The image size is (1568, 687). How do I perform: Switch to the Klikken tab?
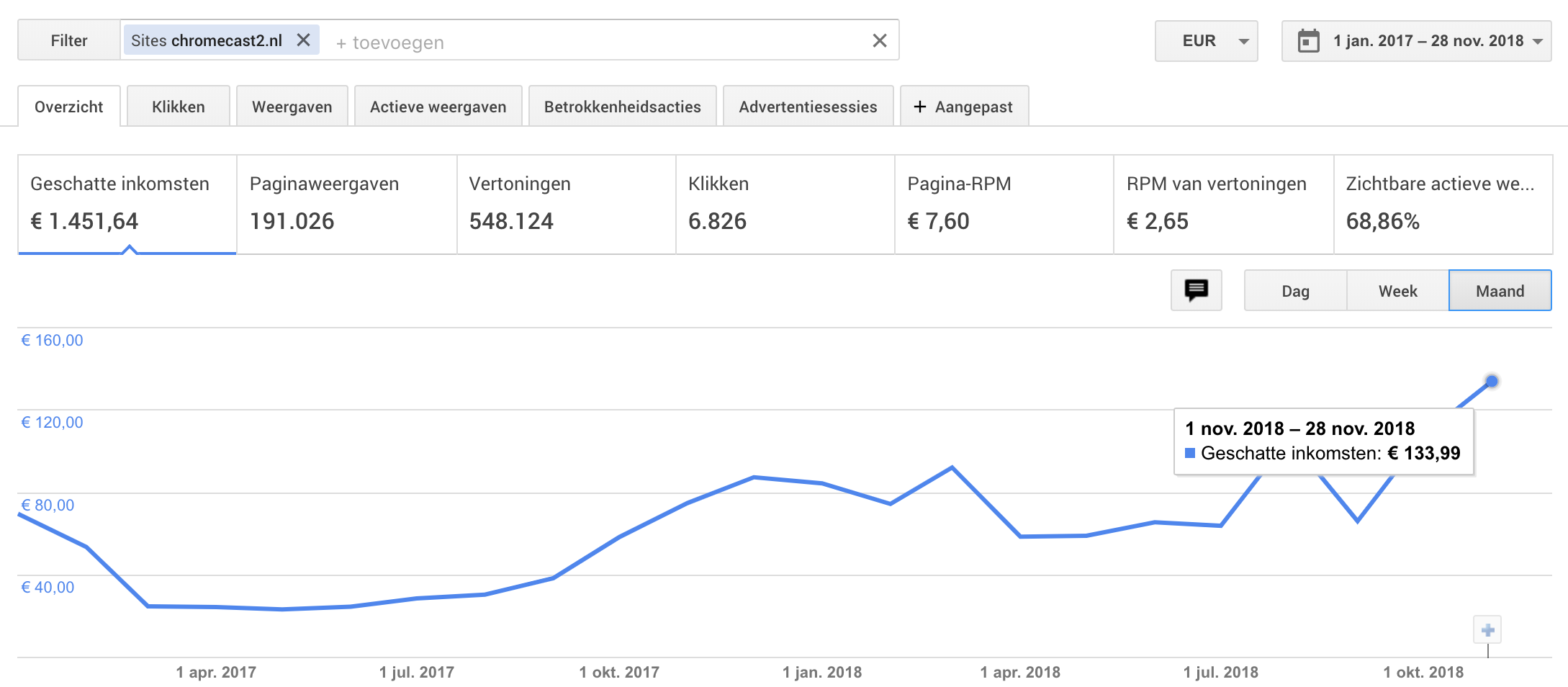pos(179,107)
